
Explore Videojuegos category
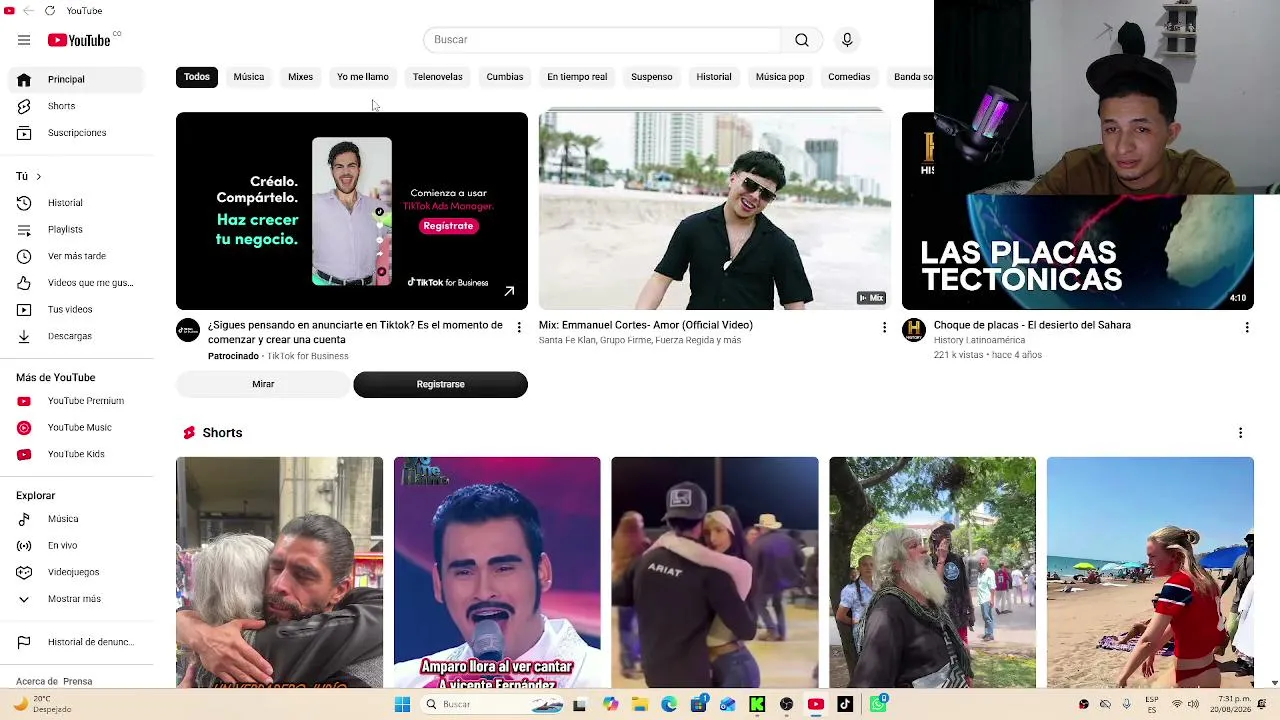(x=76, y=572)
